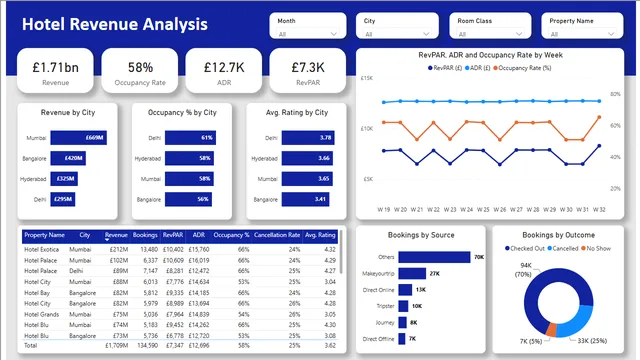Toggle Cancelled legend item
Screen dimensions: 640x360
pos(563,248)
